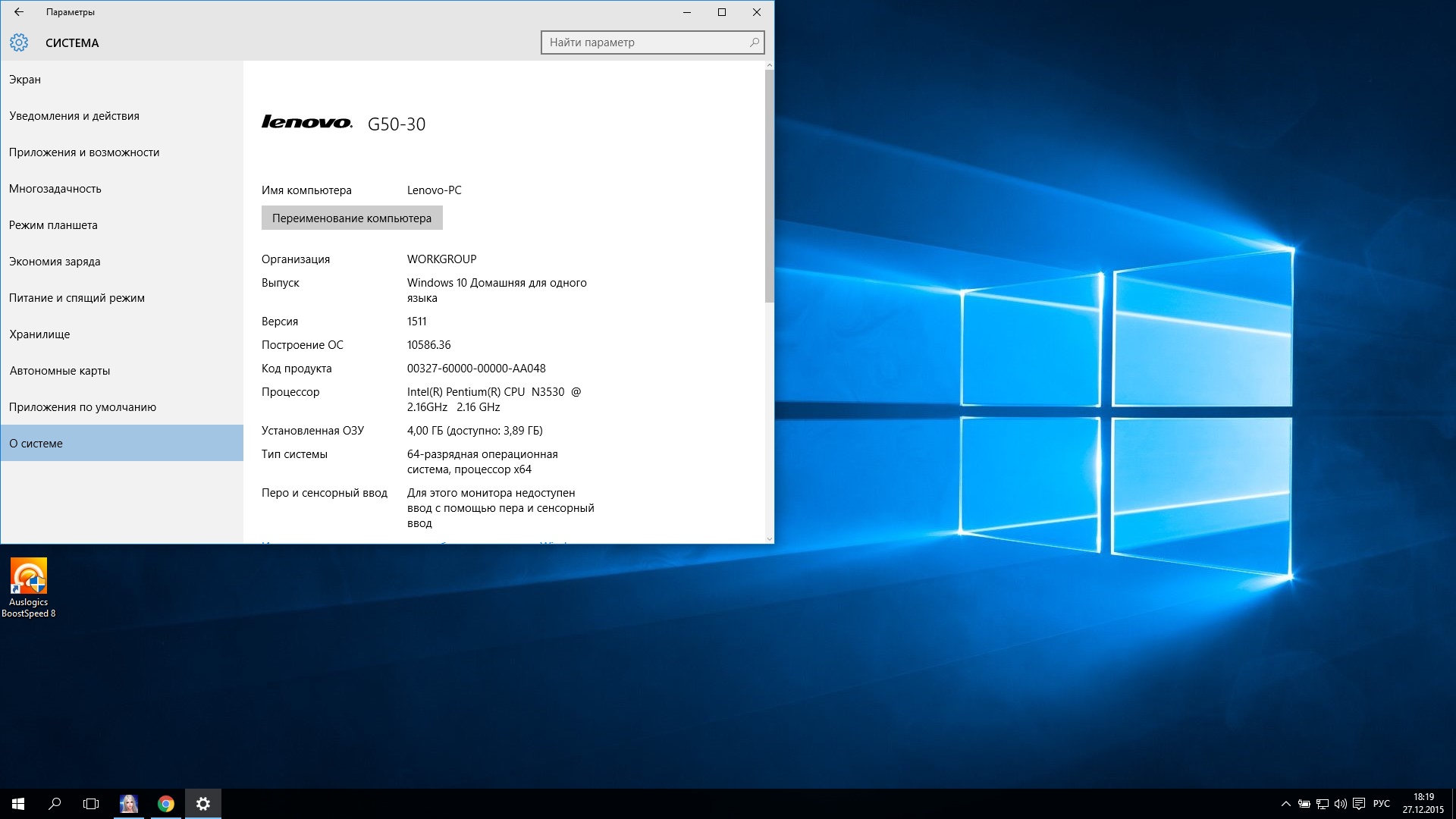
Task: Select Экономия заряда section
Action: pyautogui.click(x=122, y=262)
